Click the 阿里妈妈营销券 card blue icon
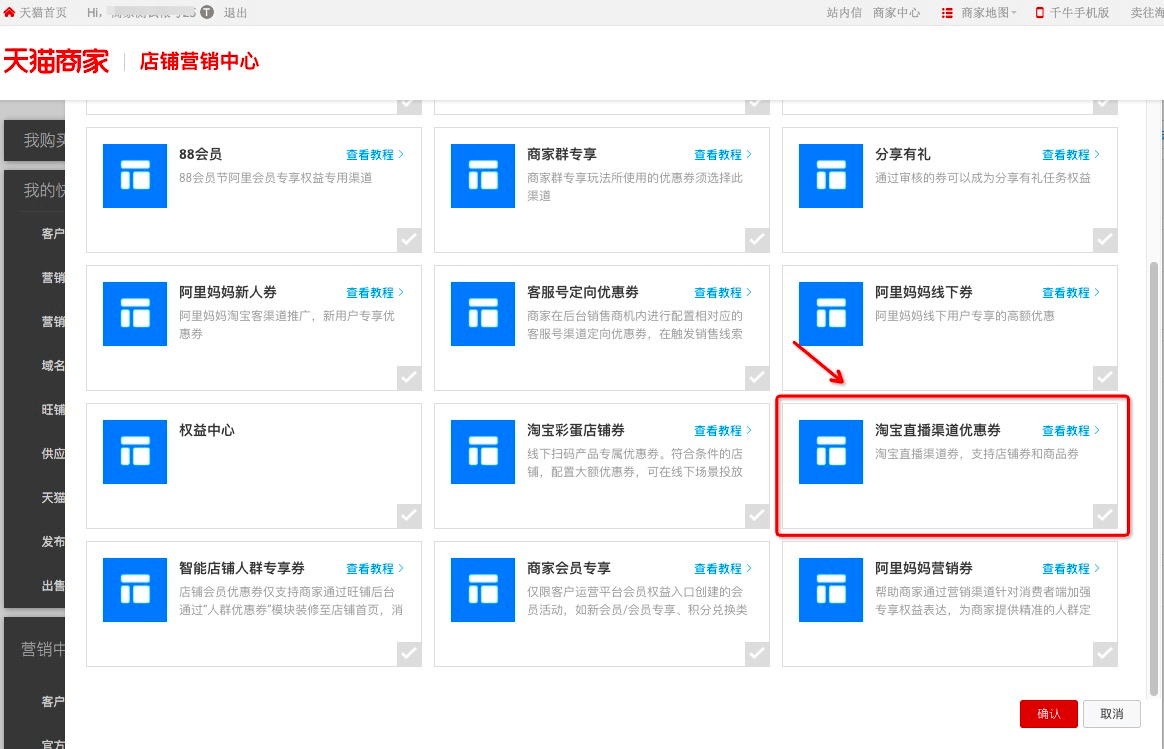This screenshot has width=1164, height=749. point(831,590)
